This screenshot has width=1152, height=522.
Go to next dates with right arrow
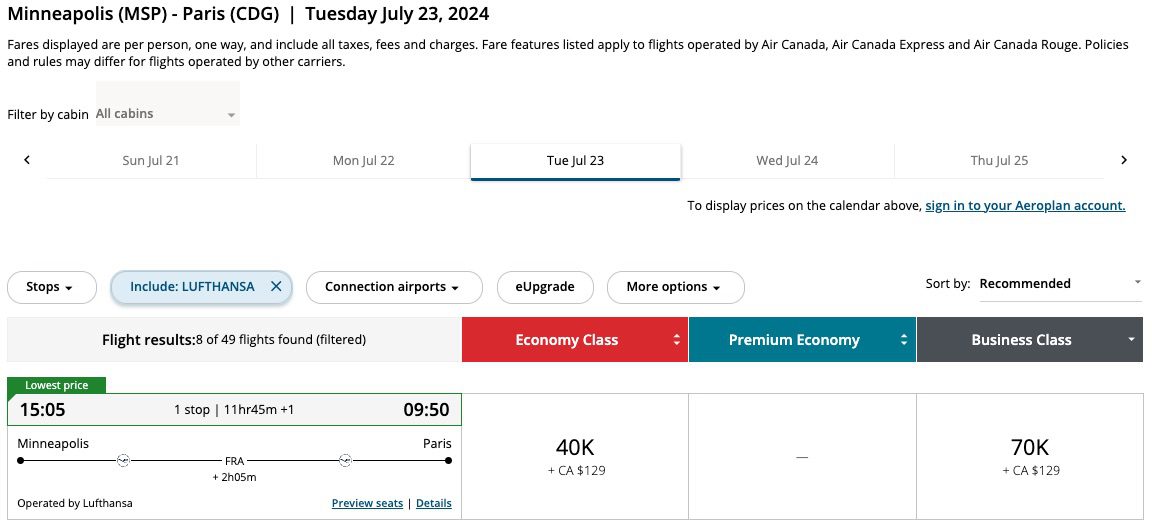coord(1124,160)
